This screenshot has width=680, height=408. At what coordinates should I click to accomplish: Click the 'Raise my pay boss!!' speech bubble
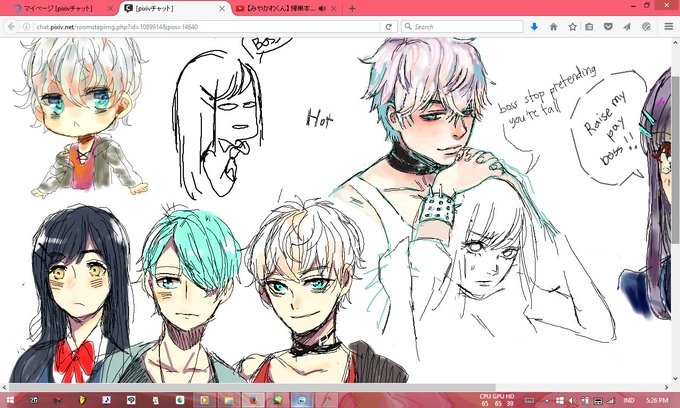607,128
